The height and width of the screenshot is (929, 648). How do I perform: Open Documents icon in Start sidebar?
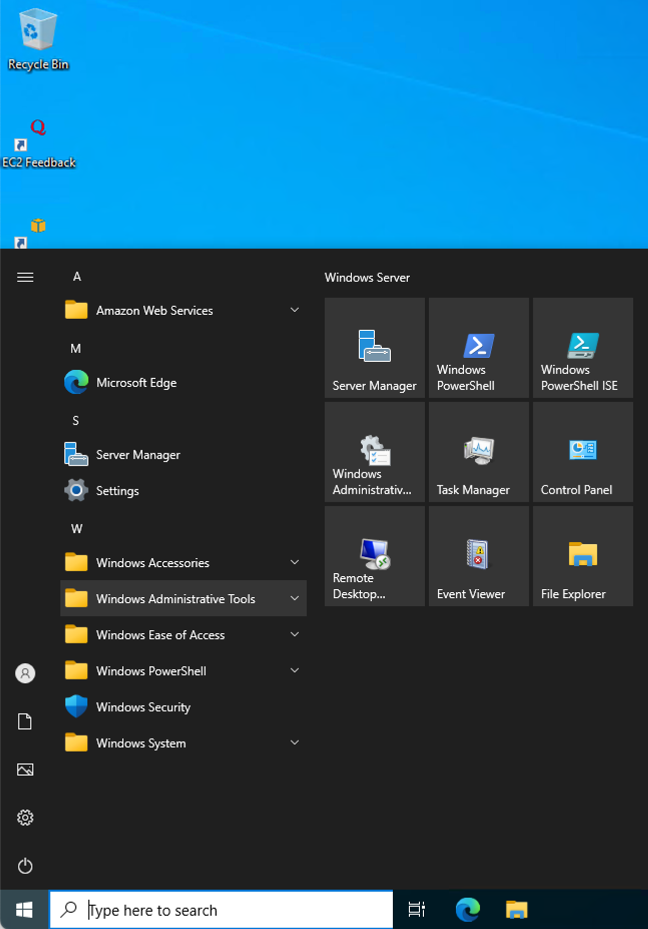pyautogui.click(x=25, y=721)
